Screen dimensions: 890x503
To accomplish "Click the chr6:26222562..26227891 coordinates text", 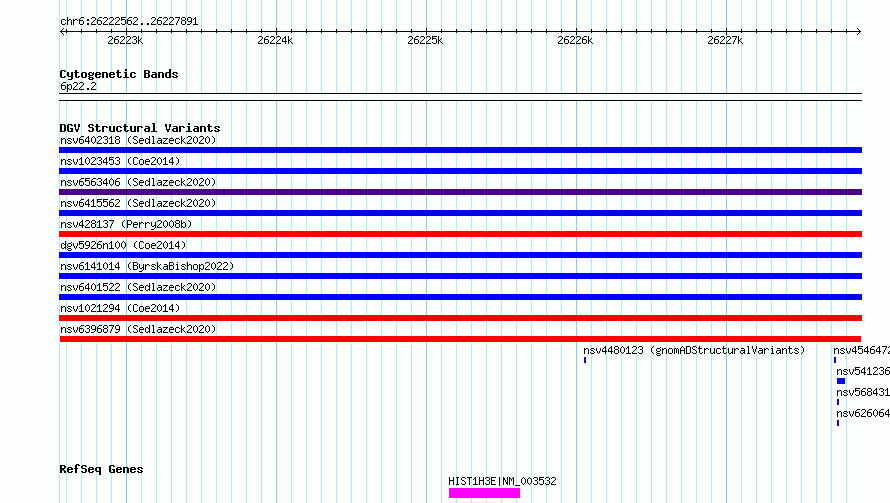I will pos(129,22).
